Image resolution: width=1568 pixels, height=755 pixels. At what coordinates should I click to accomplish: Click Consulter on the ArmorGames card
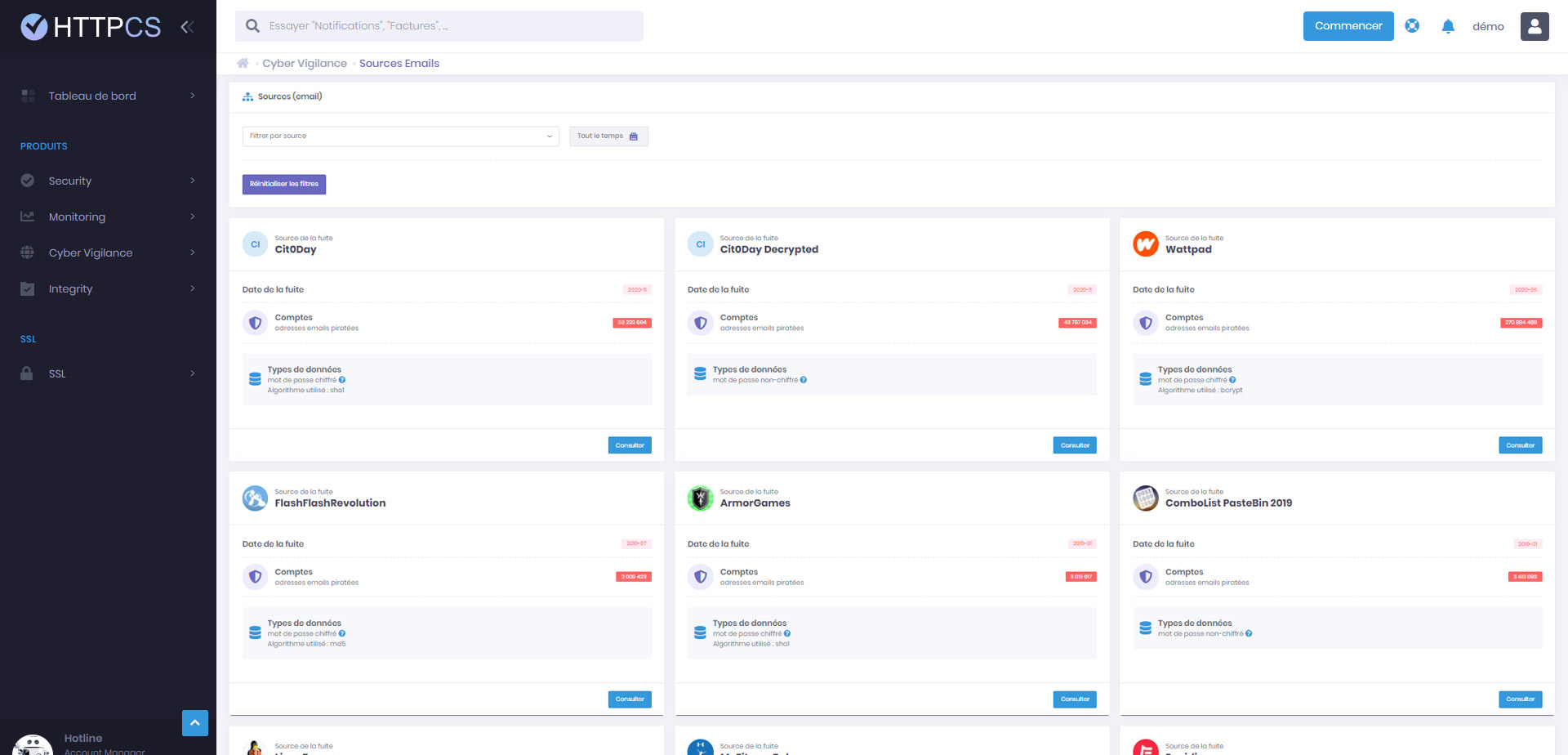tap(1075, 699)
